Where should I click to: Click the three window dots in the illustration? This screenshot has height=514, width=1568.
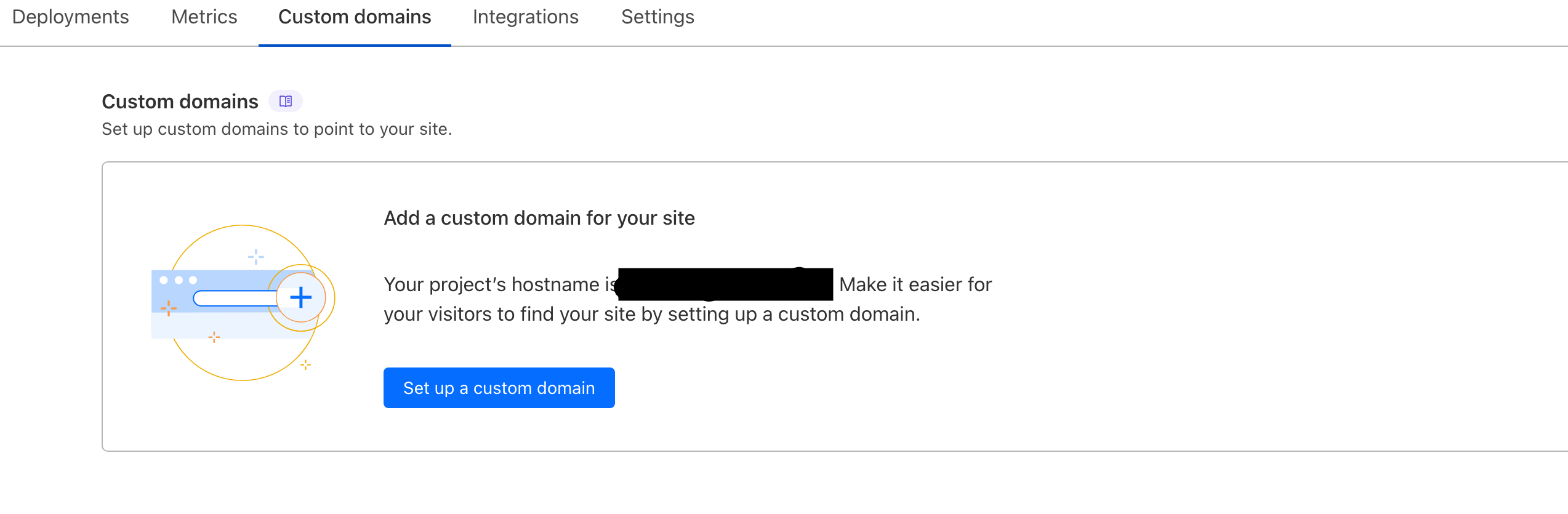(x=178, y=280)
